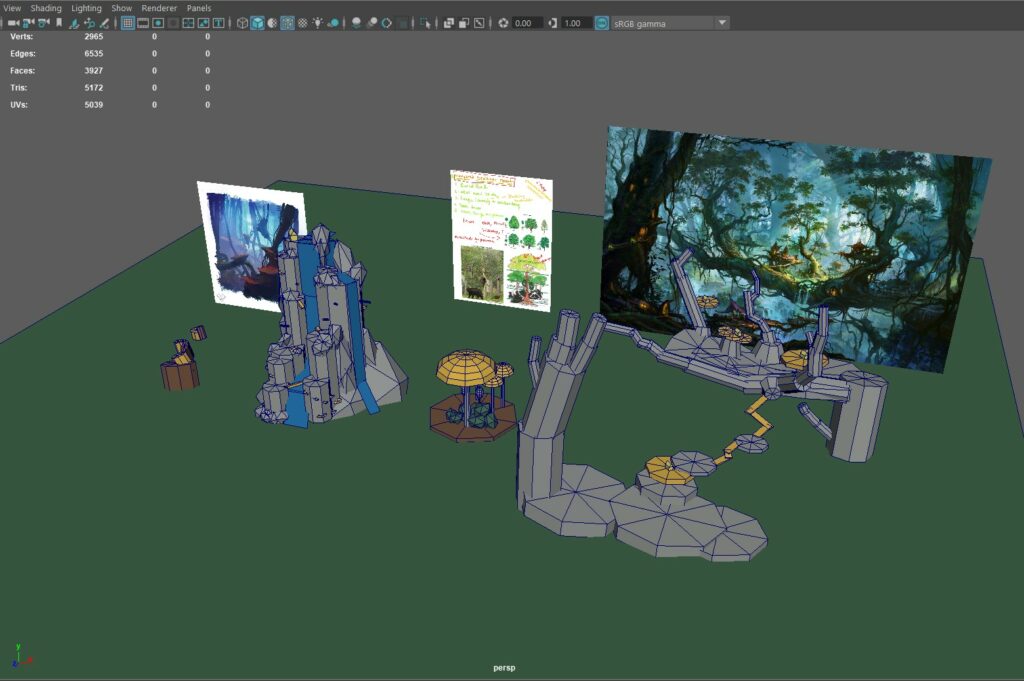This screenshot has height=681, width=1024.
Task: Toggle the Safe Title overlay
Action: tap(218, 23)
